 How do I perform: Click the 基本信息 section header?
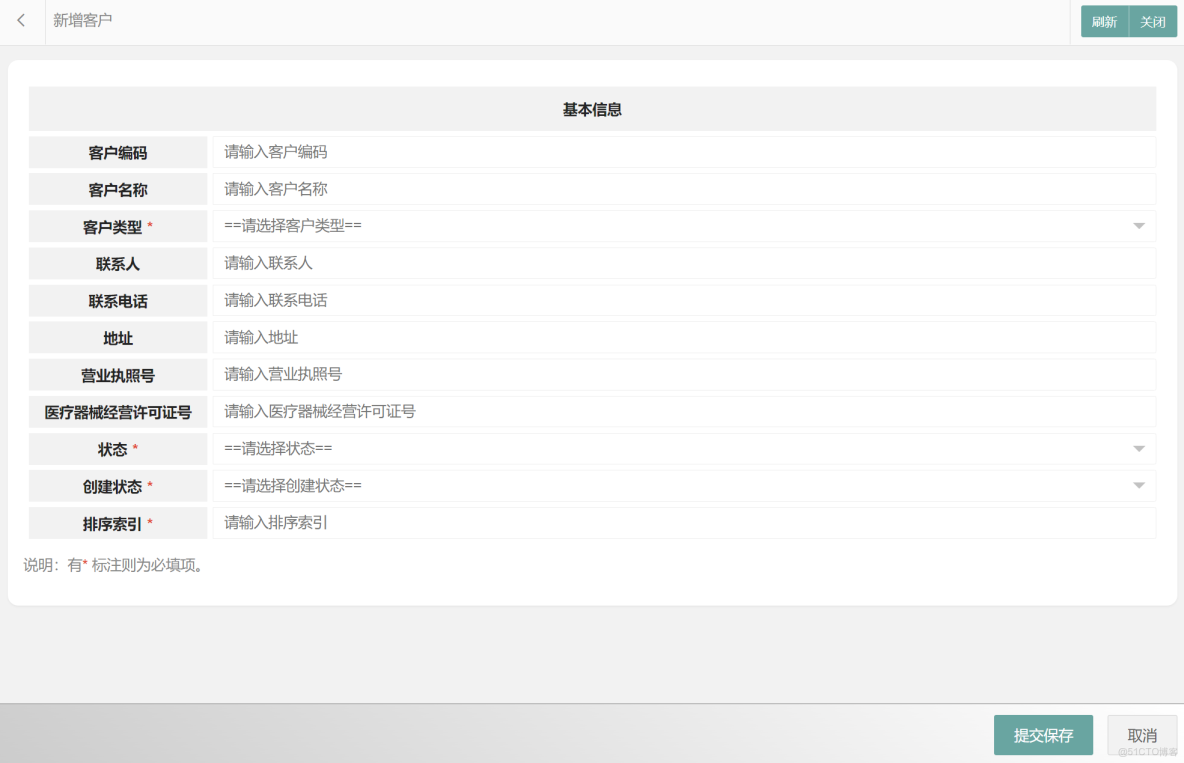(x=591, y=109)
